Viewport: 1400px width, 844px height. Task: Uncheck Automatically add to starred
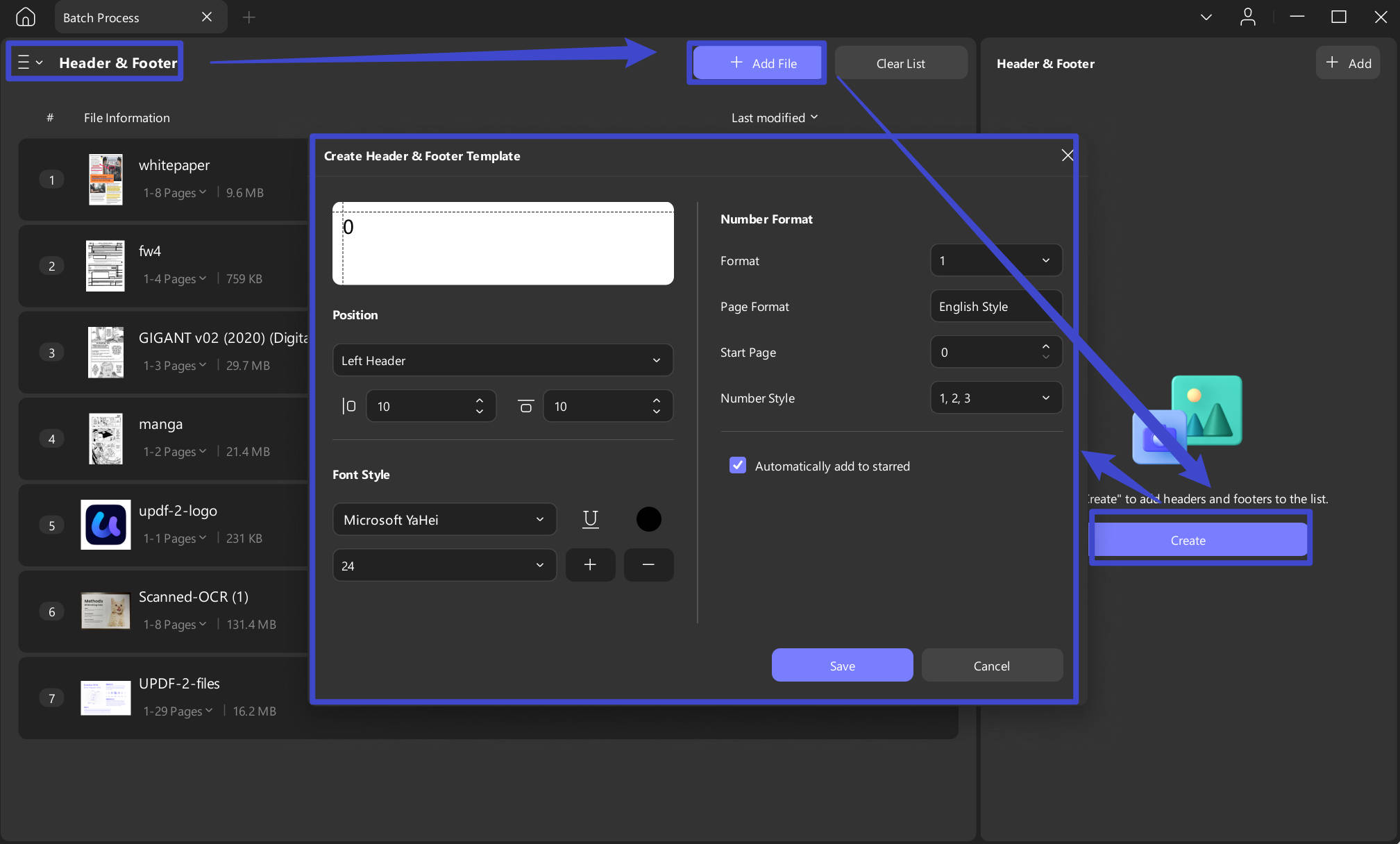[737, 466]
